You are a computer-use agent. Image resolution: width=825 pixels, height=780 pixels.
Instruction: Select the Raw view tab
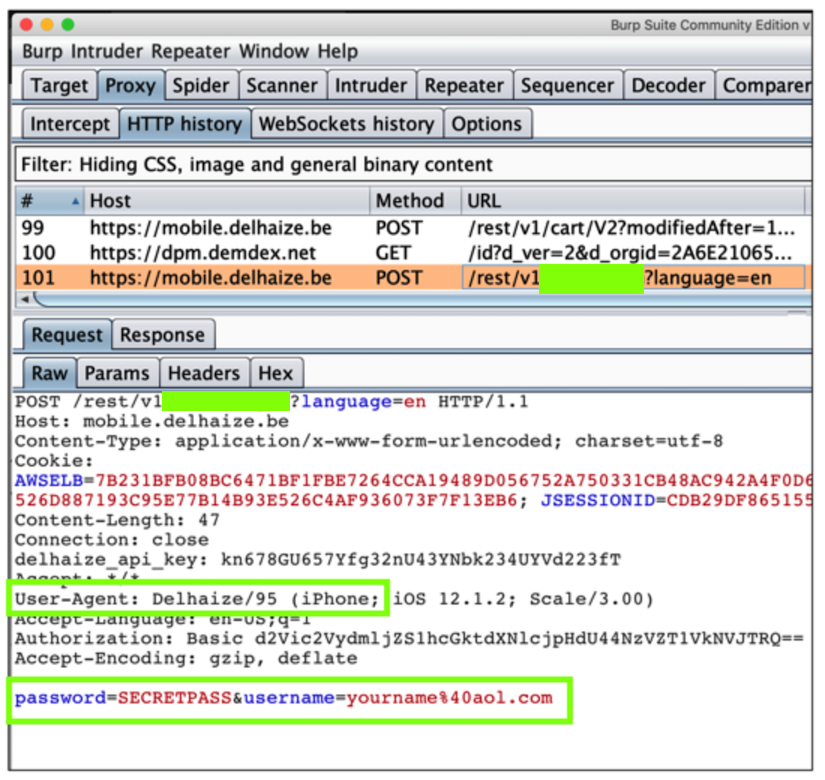49,373
